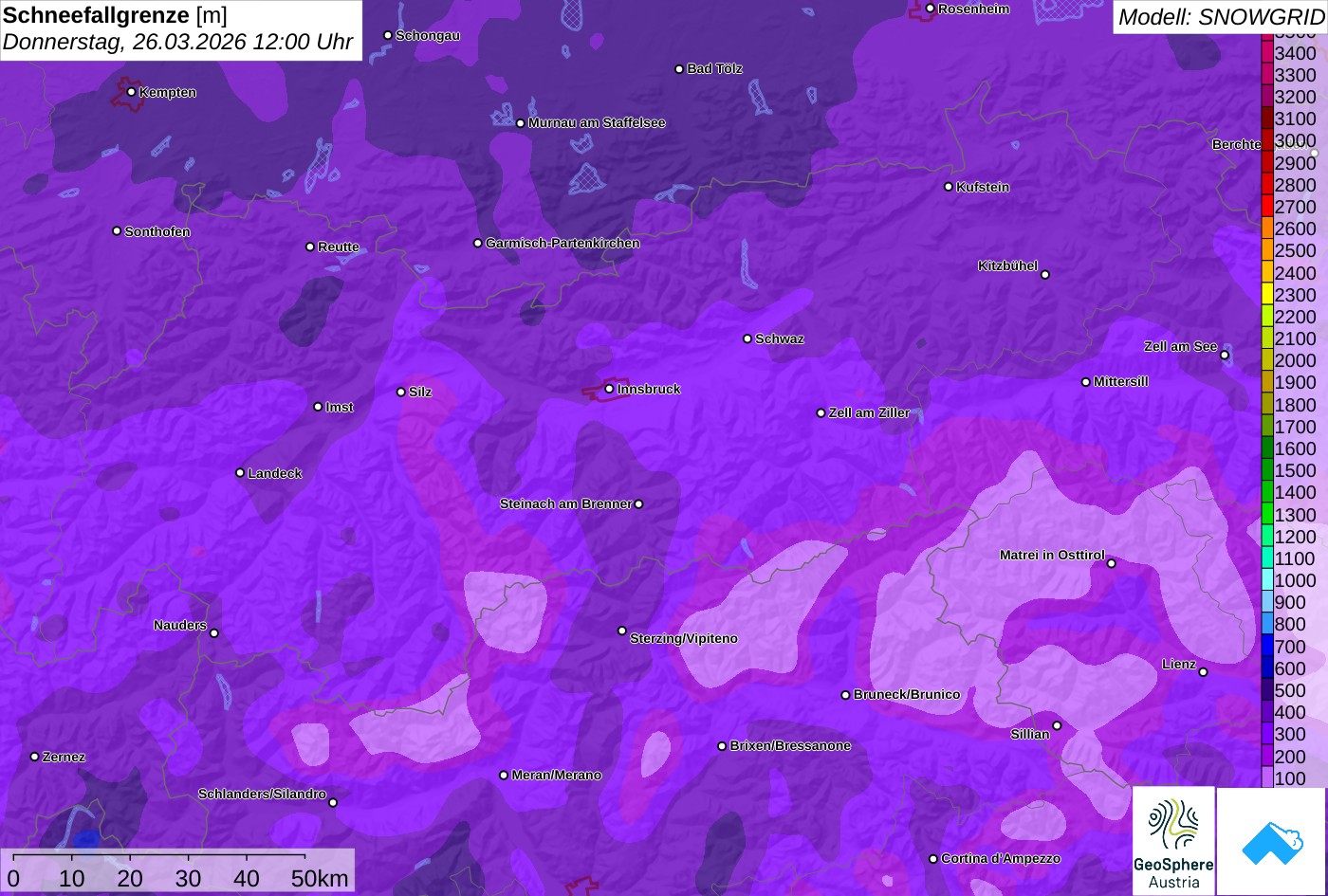
Task: Click the 50km scale bar label
Action: [x=320, y=878]
